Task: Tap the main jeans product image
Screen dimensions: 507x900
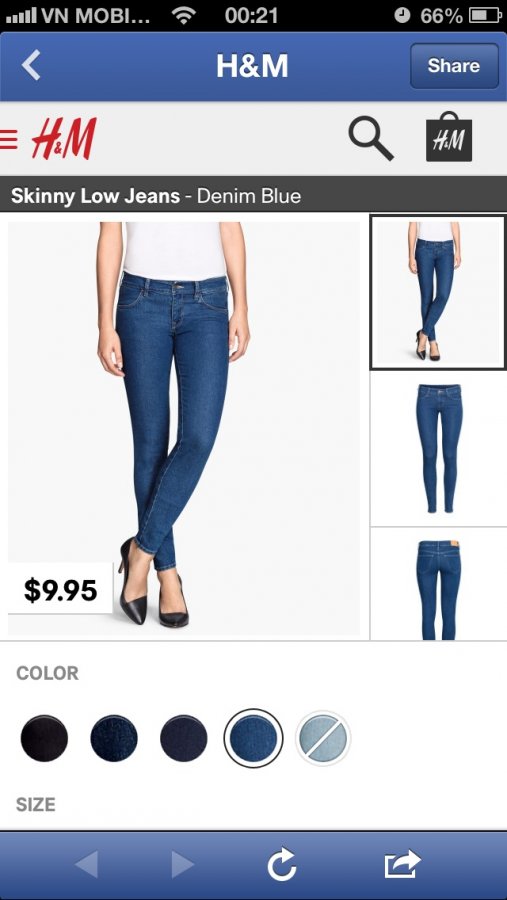Action: (184, 428)
